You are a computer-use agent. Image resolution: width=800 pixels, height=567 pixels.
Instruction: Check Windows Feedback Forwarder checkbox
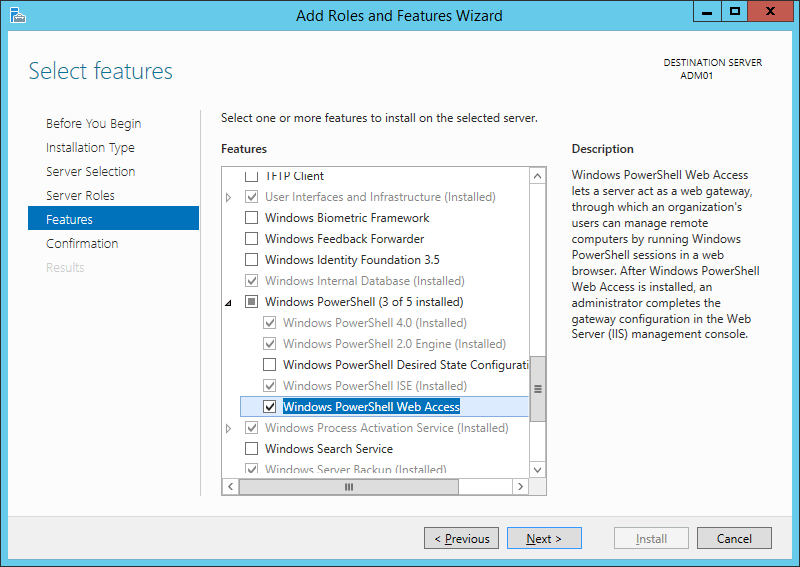[252, 239]
